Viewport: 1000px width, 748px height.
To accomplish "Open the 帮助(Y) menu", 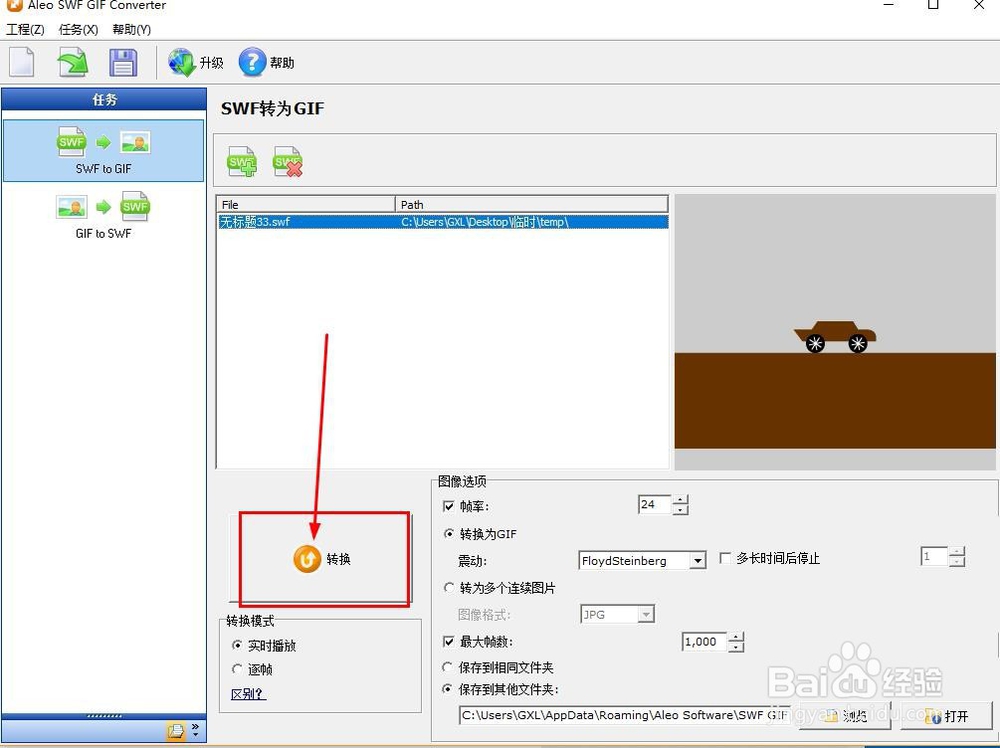I will [x=131, y=29].
